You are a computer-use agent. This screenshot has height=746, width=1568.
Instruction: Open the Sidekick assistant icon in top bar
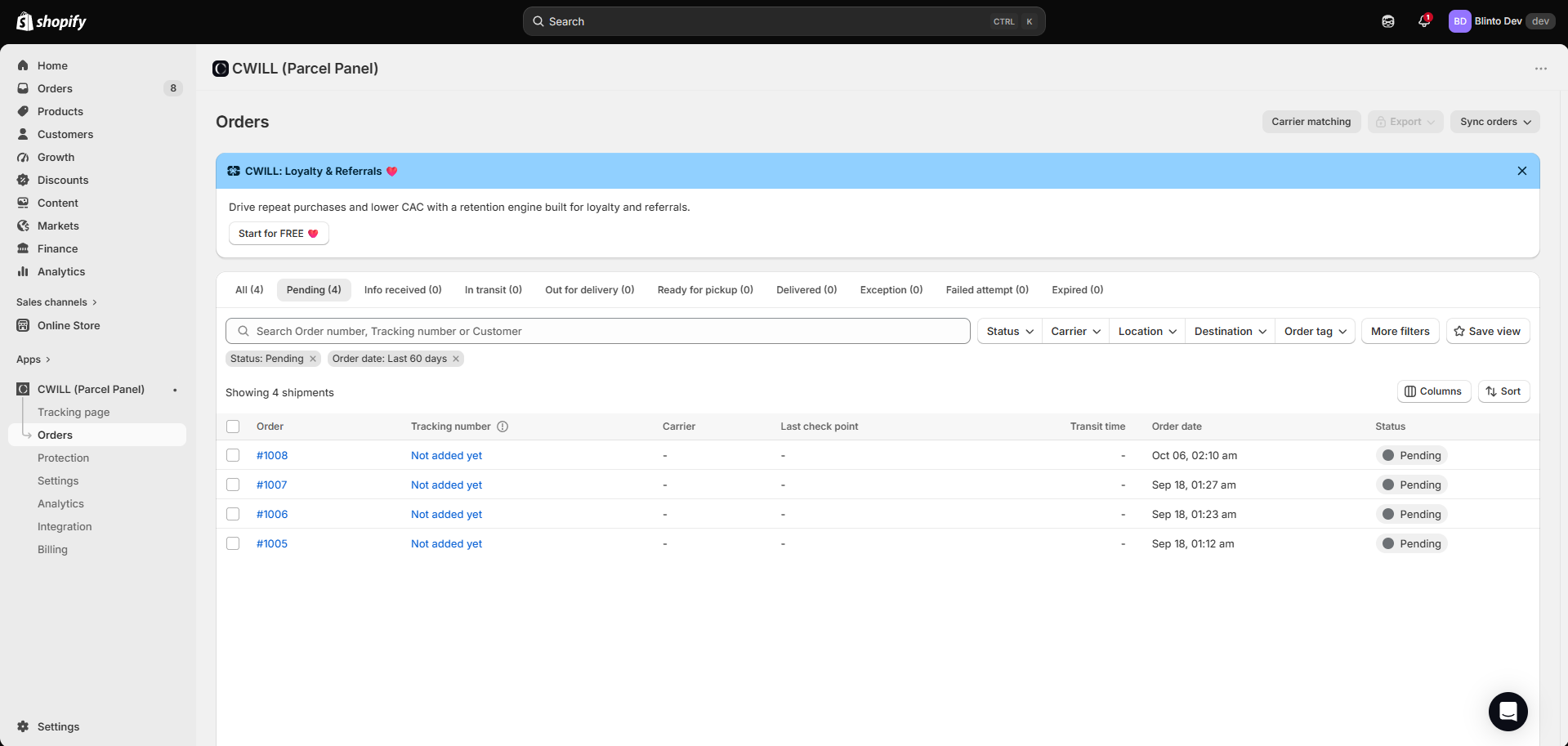(1388, 21)
